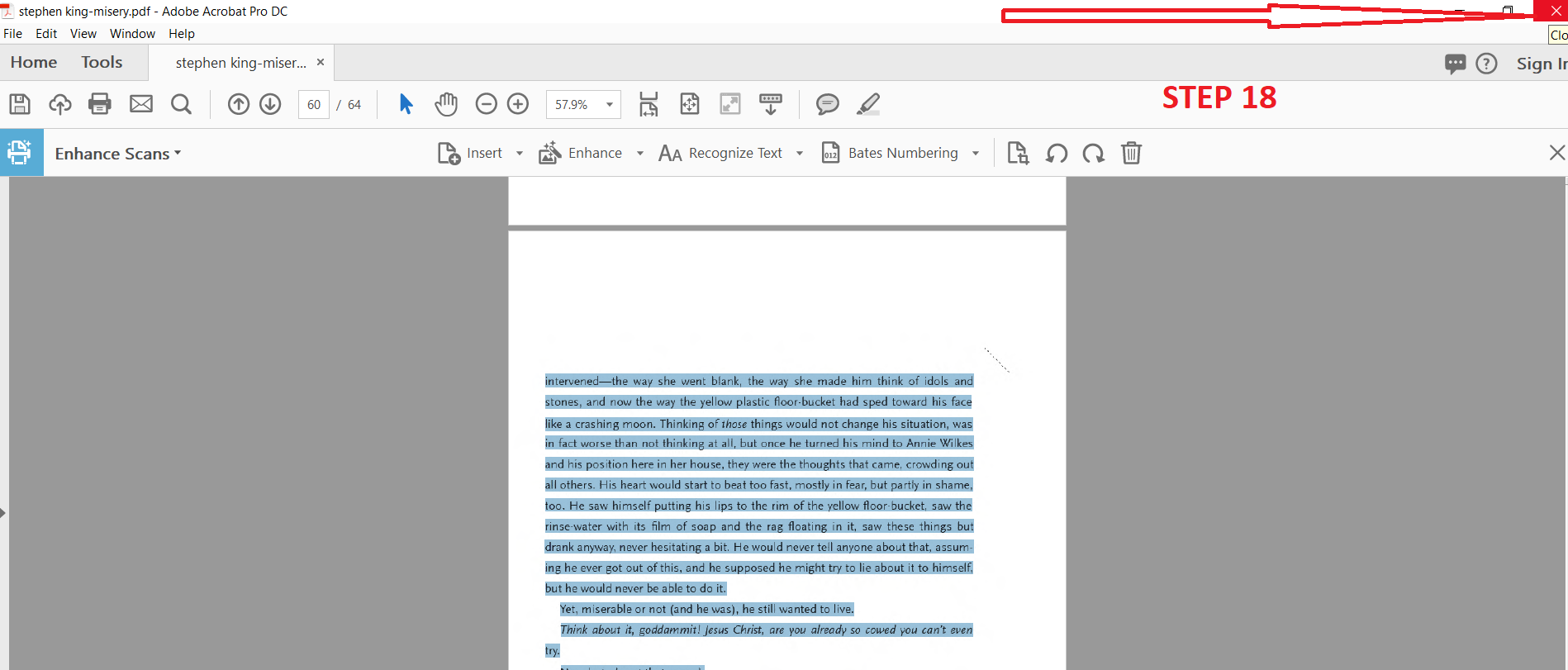Click the Zoom in plus icon
1568x670 pixels.
pos(518,104)
